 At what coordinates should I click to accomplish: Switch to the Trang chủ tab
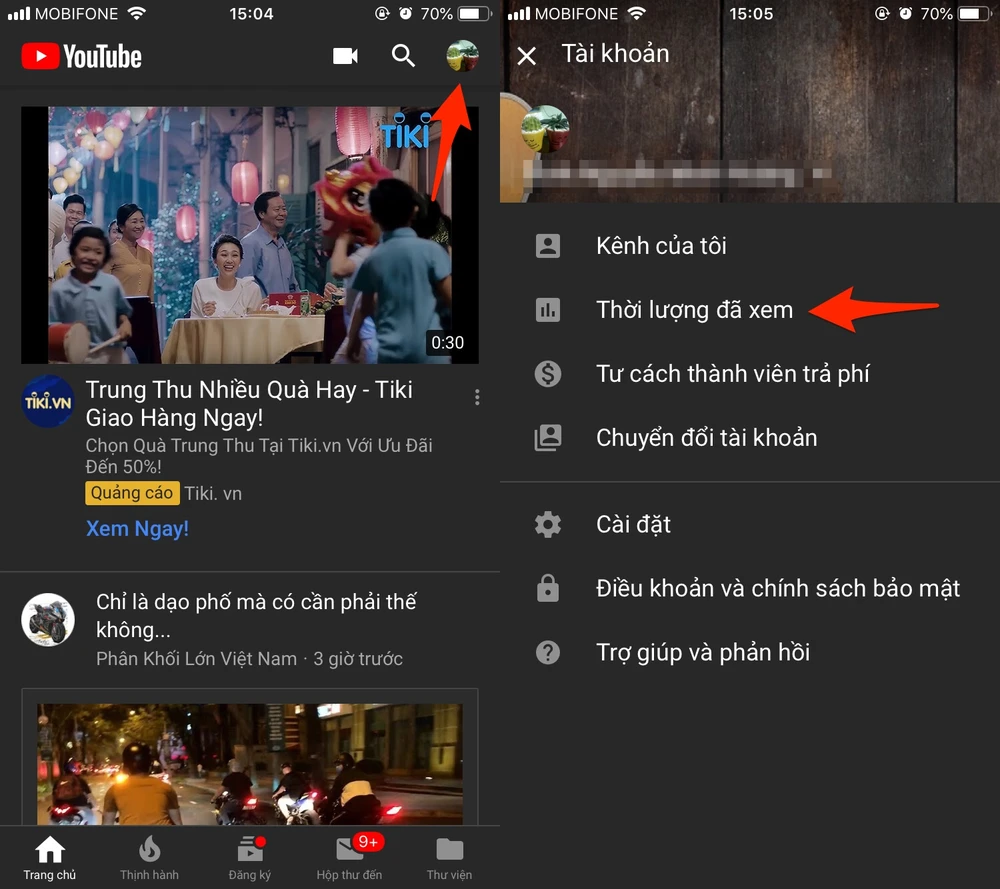[50, 859]
